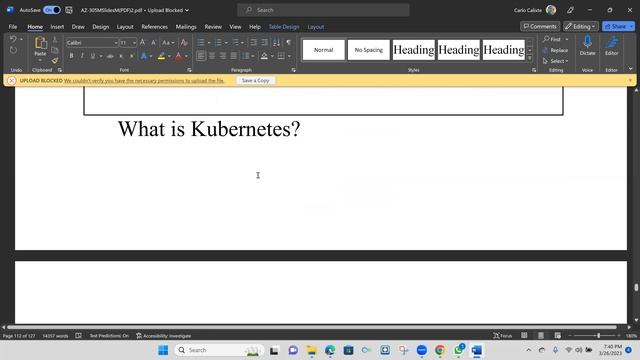
Task: Expand the Styles gallery
Action: click(530, 59)
